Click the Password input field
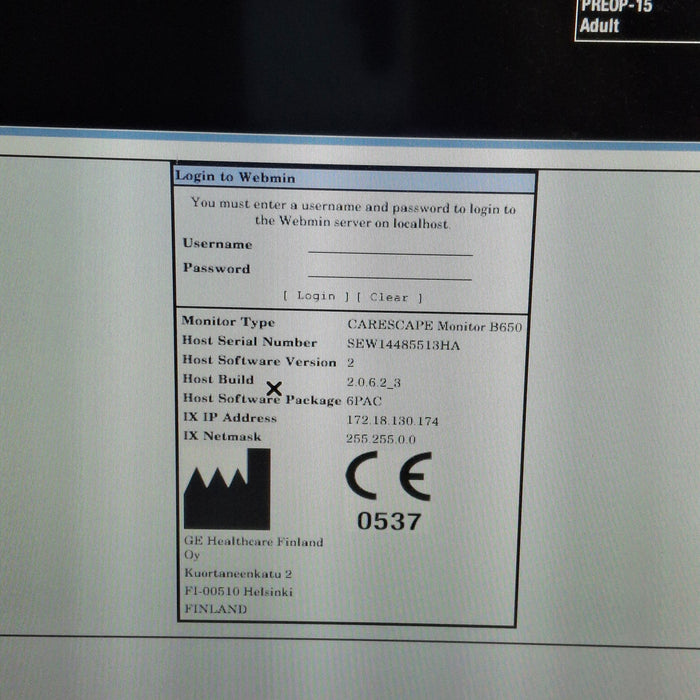 (390, 270)
